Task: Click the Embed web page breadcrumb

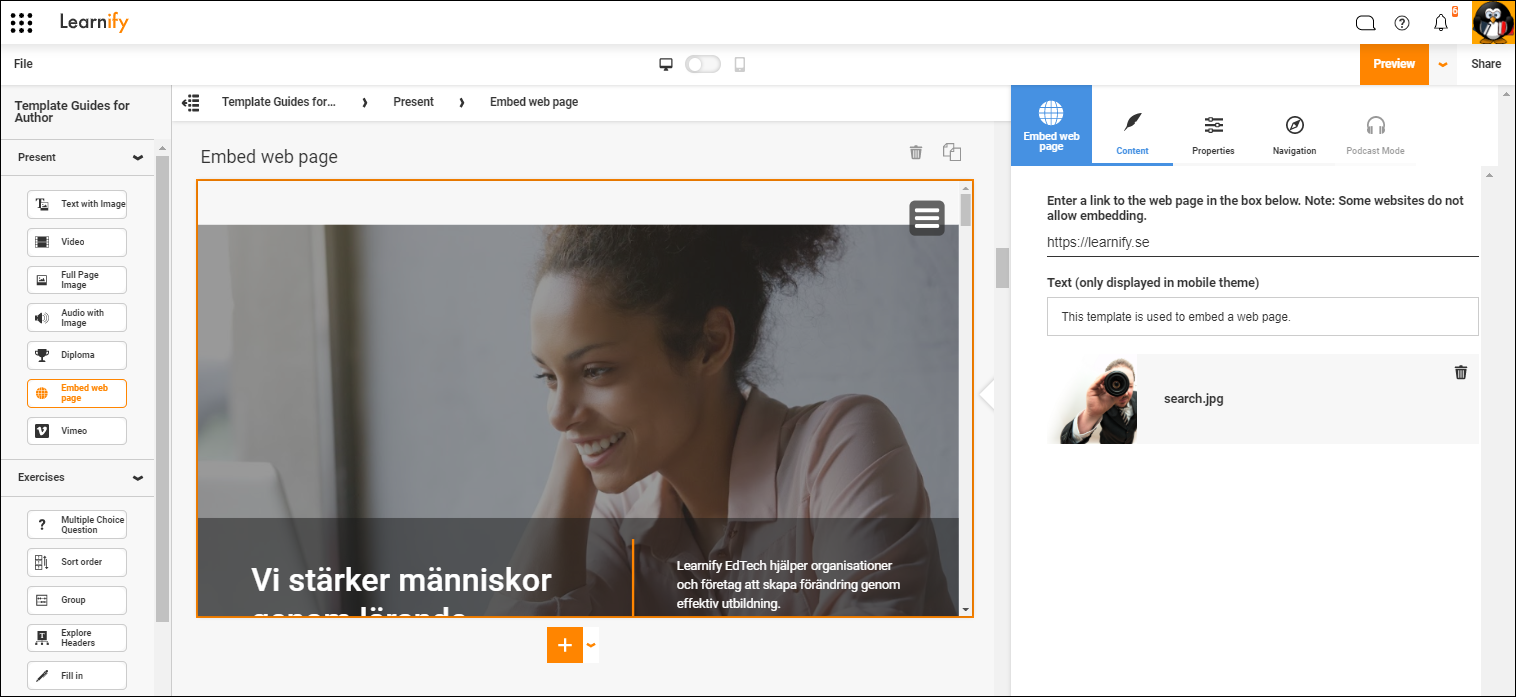Action: pyautogui.click(x=534, y=102)
